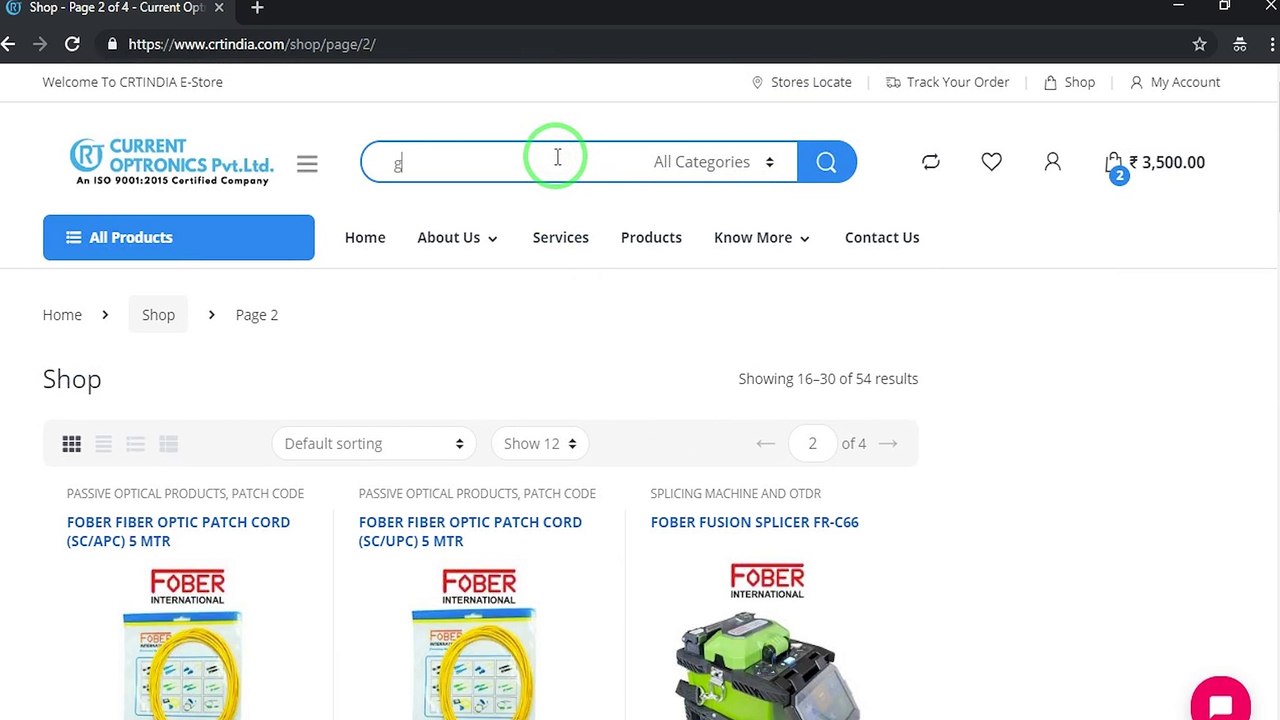The image size is (1280, 720).
Task: Click the 'Welcome To CRTINDIA E-Store' text
Action: (133, 82)
